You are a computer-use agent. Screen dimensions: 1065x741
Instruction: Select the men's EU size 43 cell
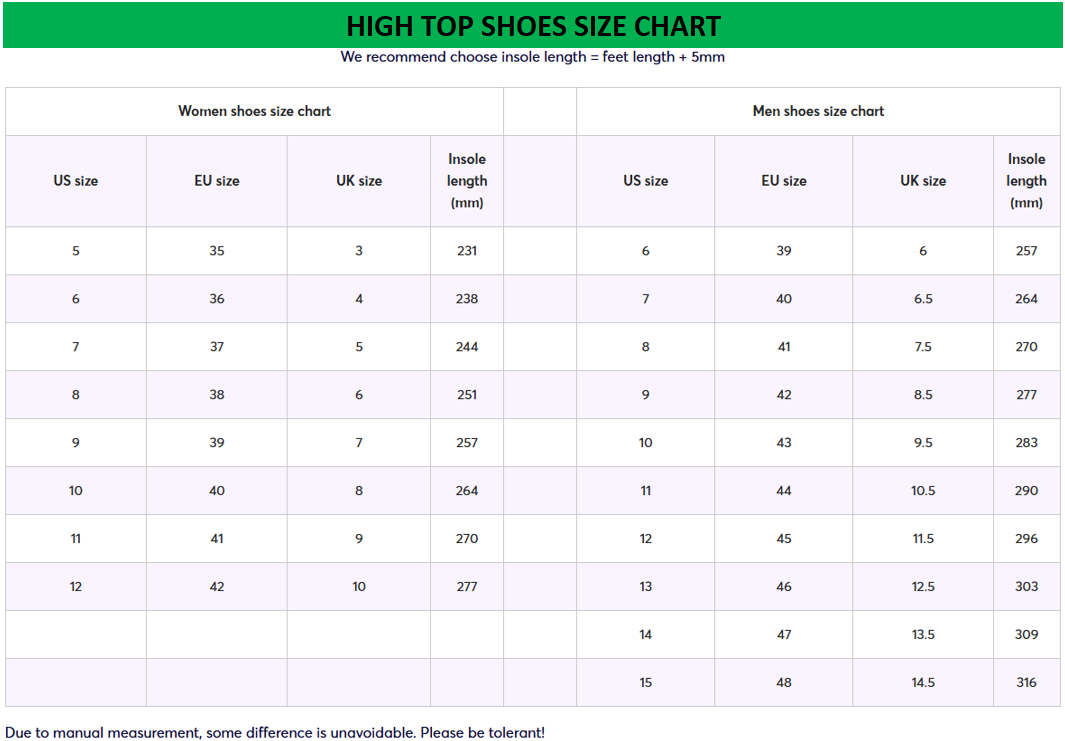783,443
